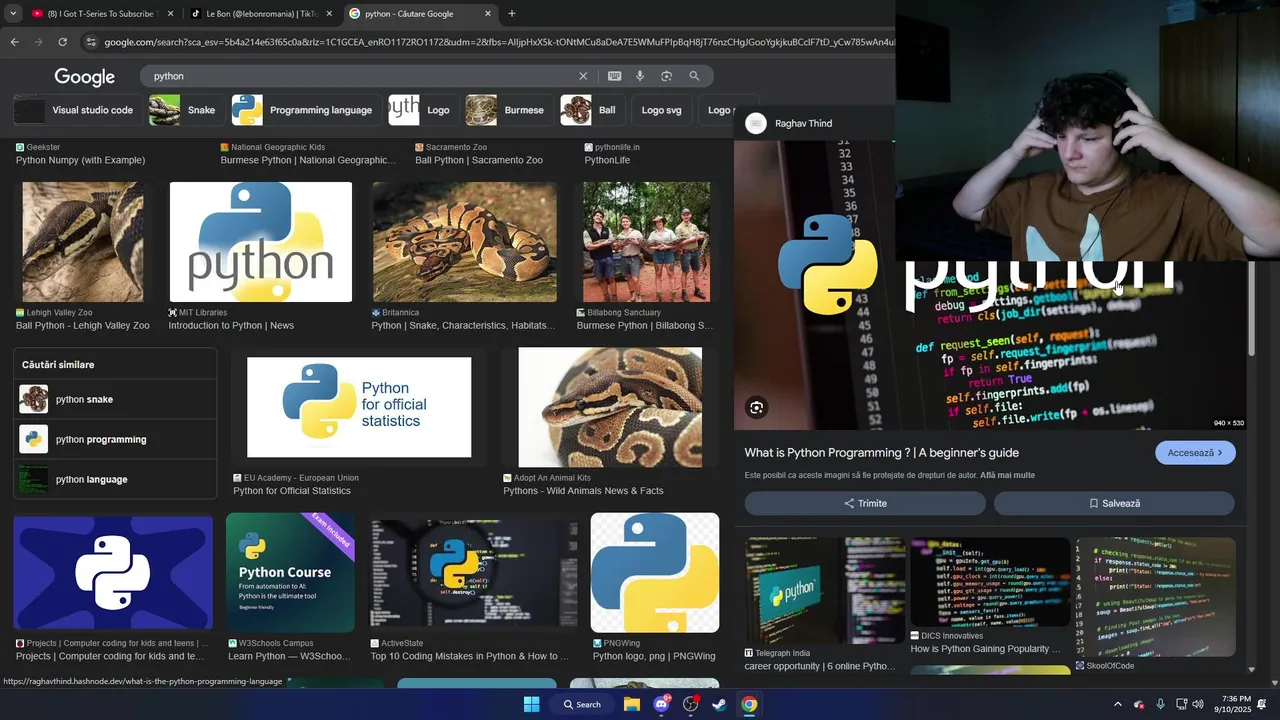Open Telegraph India related python image
Viewport: 1280px width, 720px height.
825,590
